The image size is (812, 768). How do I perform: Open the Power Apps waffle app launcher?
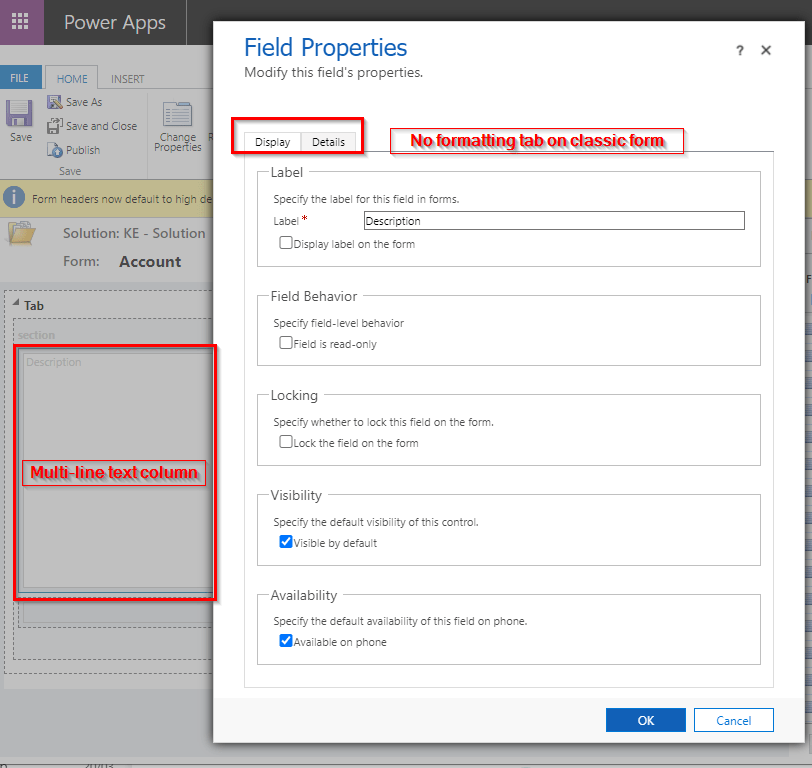pyautogui.click(x=21, y=22)
